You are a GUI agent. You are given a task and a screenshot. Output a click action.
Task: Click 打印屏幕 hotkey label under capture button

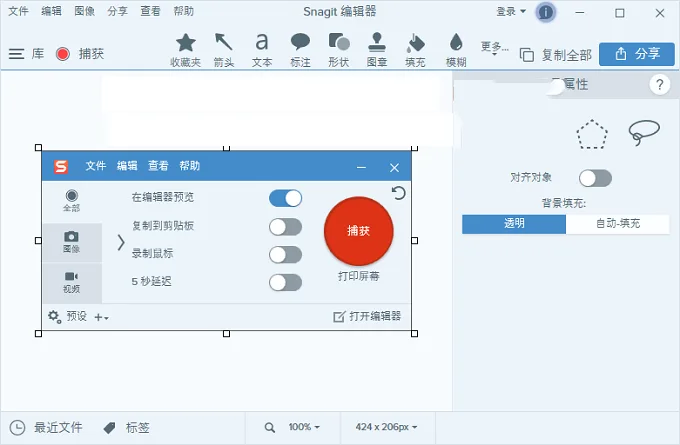click(x=359, y=276)
